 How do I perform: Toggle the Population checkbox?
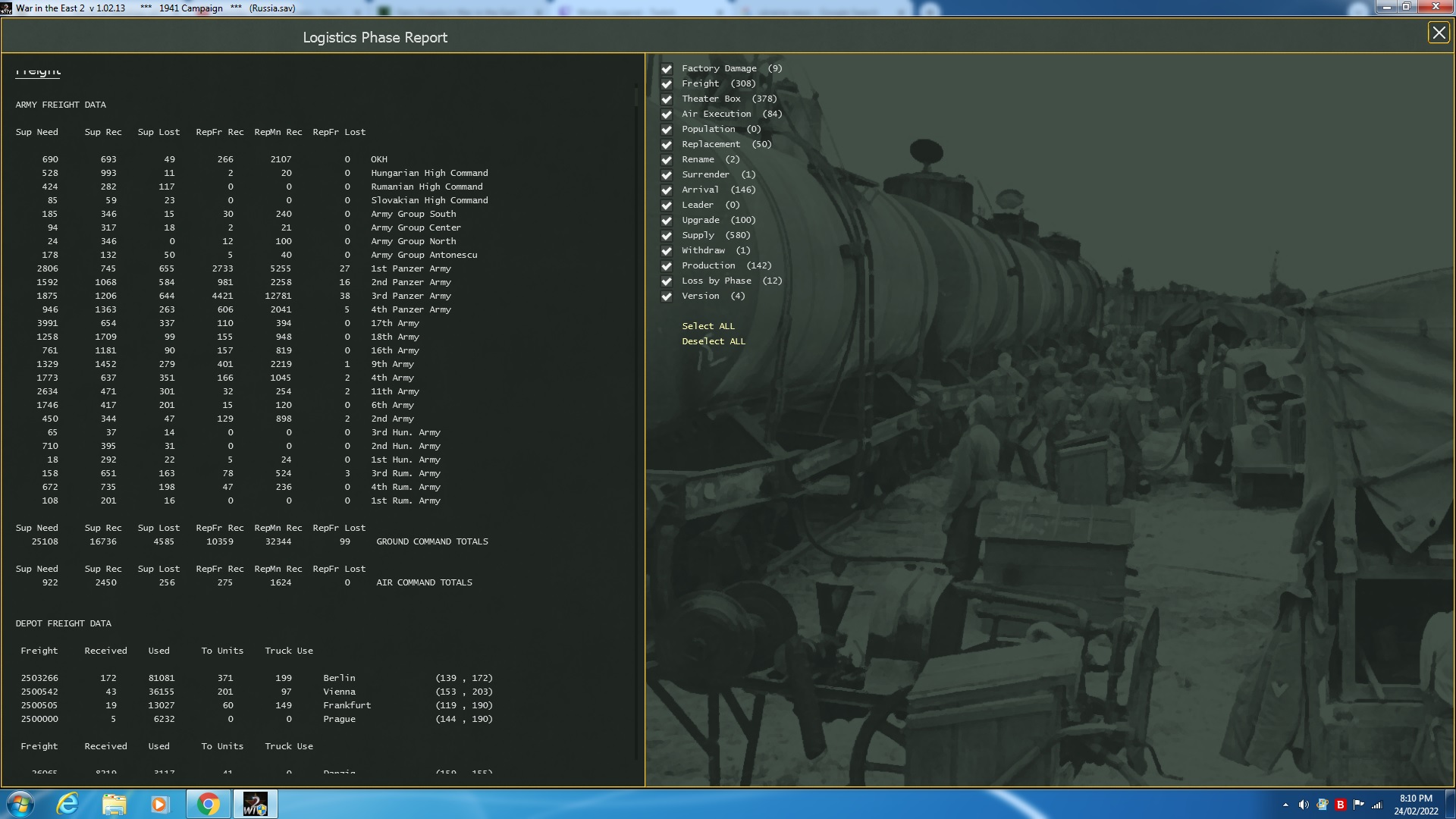667,130
